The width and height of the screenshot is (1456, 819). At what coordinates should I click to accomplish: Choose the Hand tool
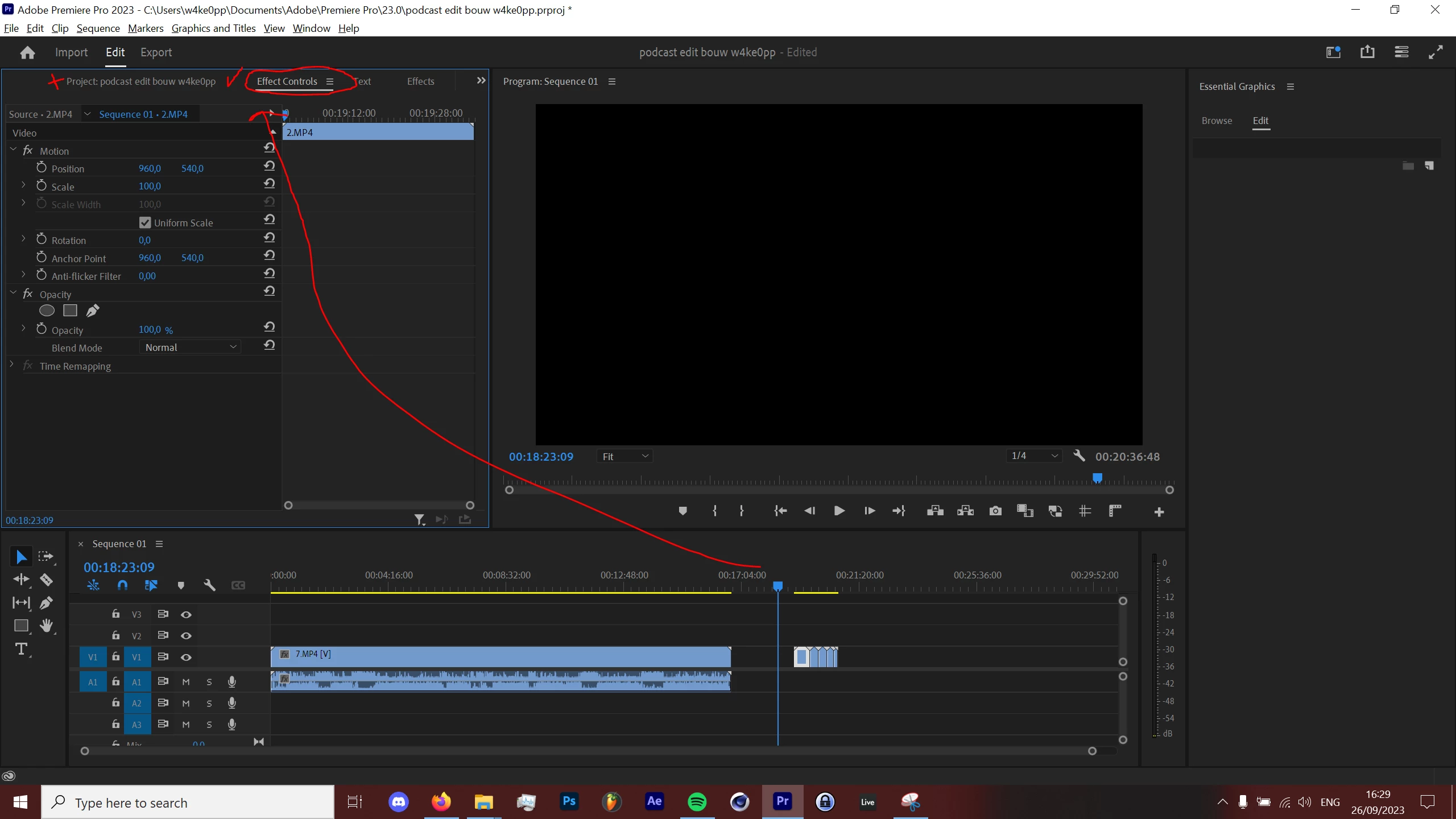[46, 626]
